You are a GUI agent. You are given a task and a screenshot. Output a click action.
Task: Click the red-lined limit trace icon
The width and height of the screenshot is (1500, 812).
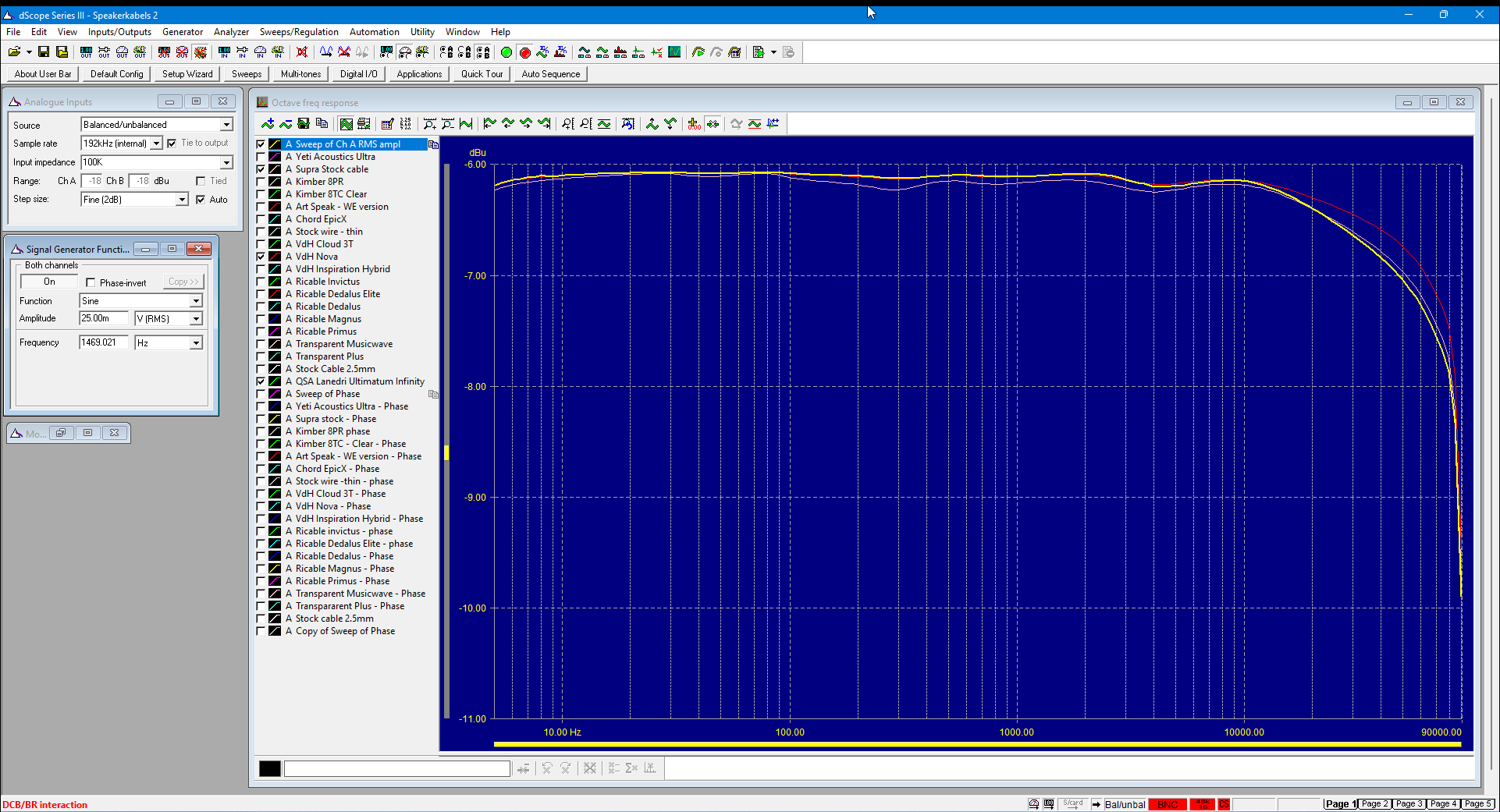point(755,124)
